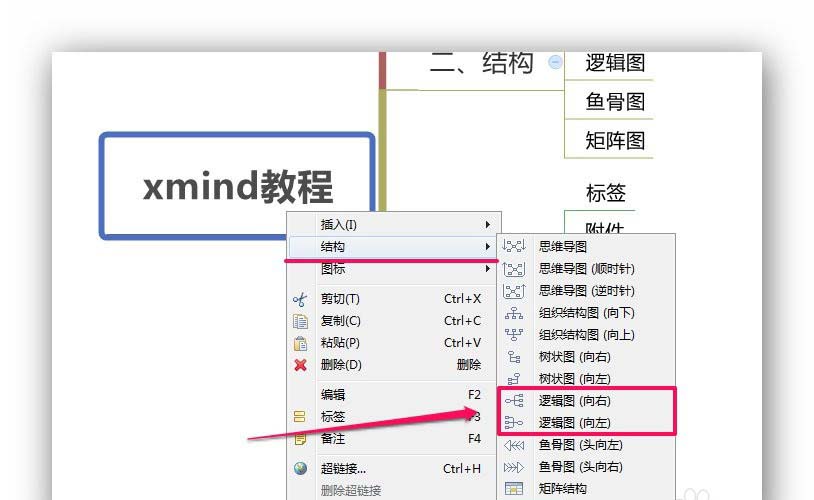This screenshot has width=814, height=500.
Task: Select the 鱼骨图 subtopic
Action: (615, 101)
